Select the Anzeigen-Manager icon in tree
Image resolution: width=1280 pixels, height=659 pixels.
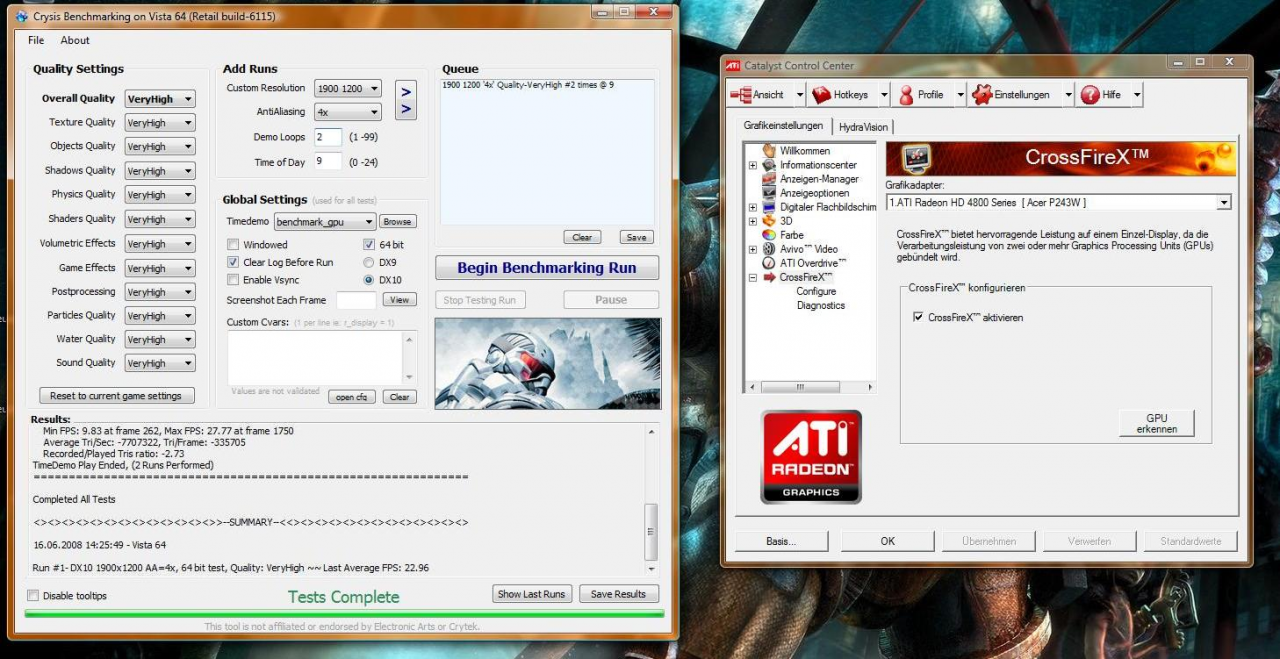769,179
